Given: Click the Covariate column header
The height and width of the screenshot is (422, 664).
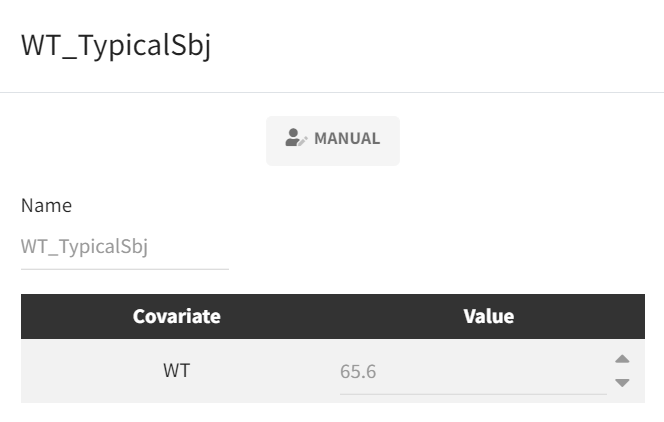Looking at the screenshot, I should (177, 316).
